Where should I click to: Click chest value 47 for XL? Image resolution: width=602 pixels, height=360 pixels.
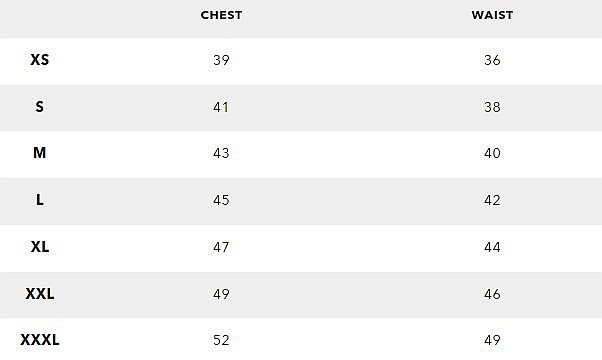coord(221,247)
